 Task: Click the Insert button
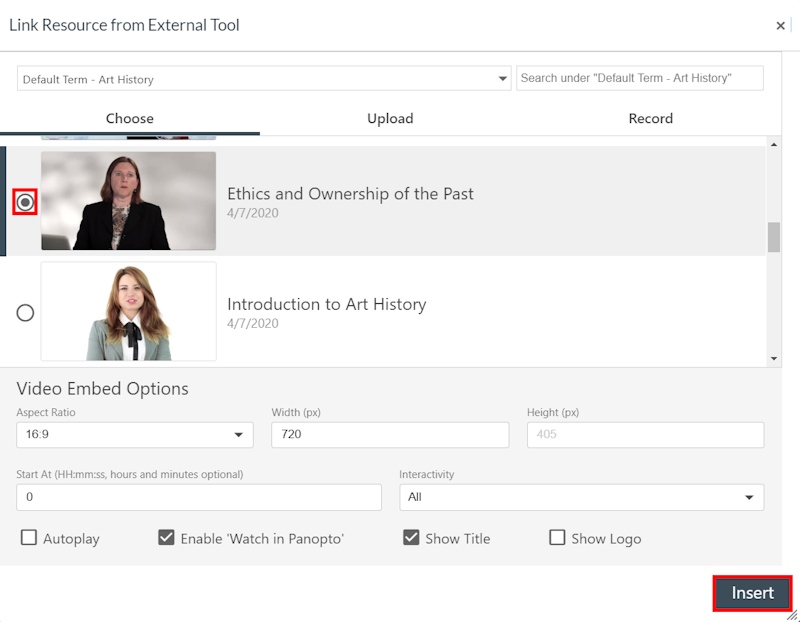coord(752,593)
